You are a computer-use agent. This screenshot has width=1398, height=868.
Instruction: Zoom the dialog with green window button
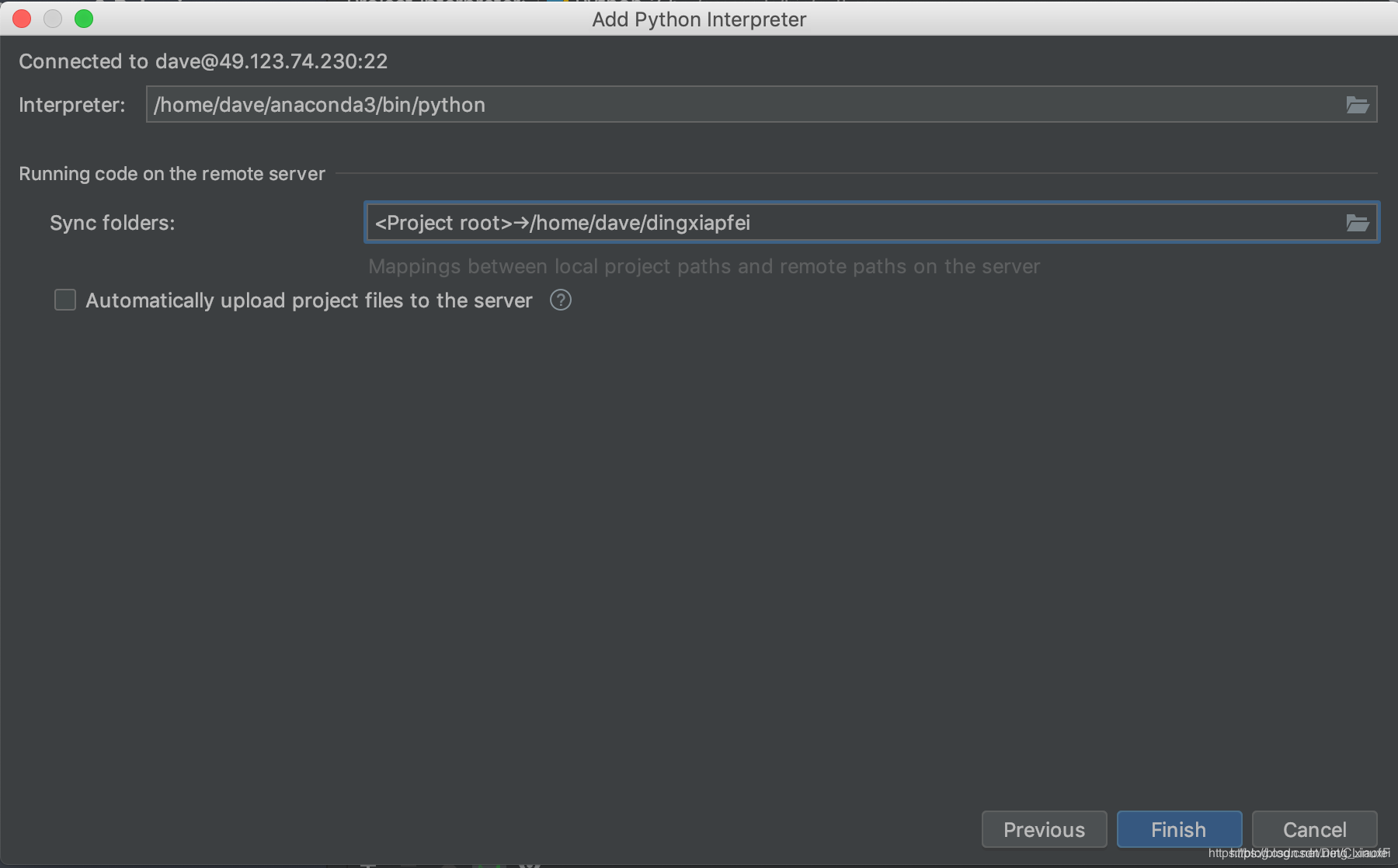coord(84,19)
